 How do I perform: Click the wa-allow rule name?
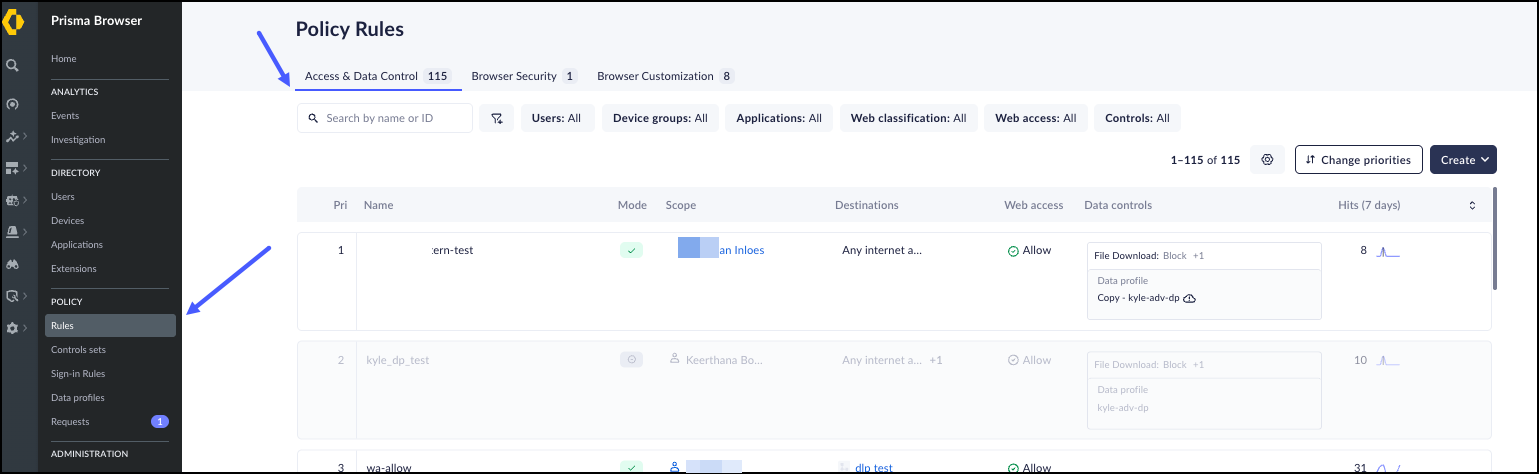click(x=389, y=467)
